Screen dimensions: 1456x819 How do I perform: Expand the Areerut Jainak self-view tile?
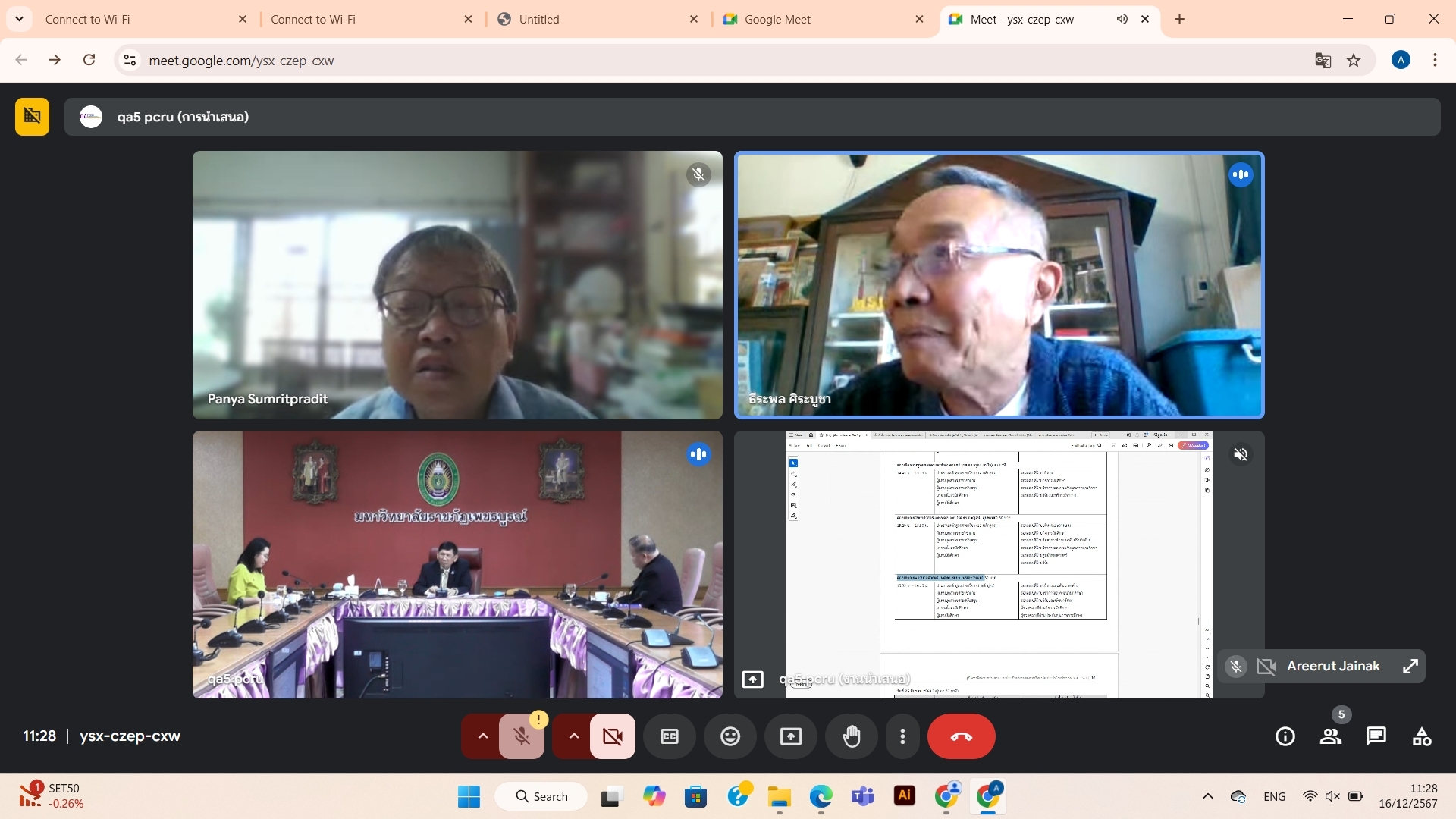(x=1410, y=666)
